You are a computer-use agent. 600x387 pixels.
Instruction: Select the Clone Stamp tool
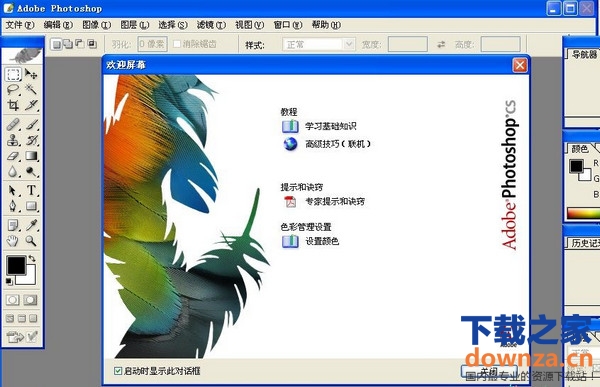pos(13,140)
